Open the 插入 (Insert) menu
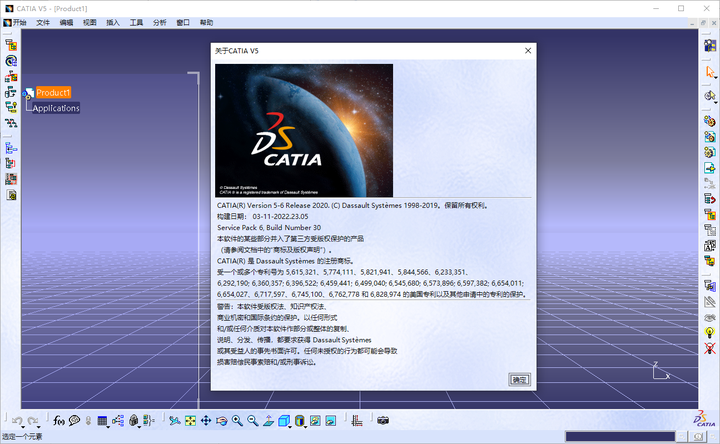 pos(113,22)
